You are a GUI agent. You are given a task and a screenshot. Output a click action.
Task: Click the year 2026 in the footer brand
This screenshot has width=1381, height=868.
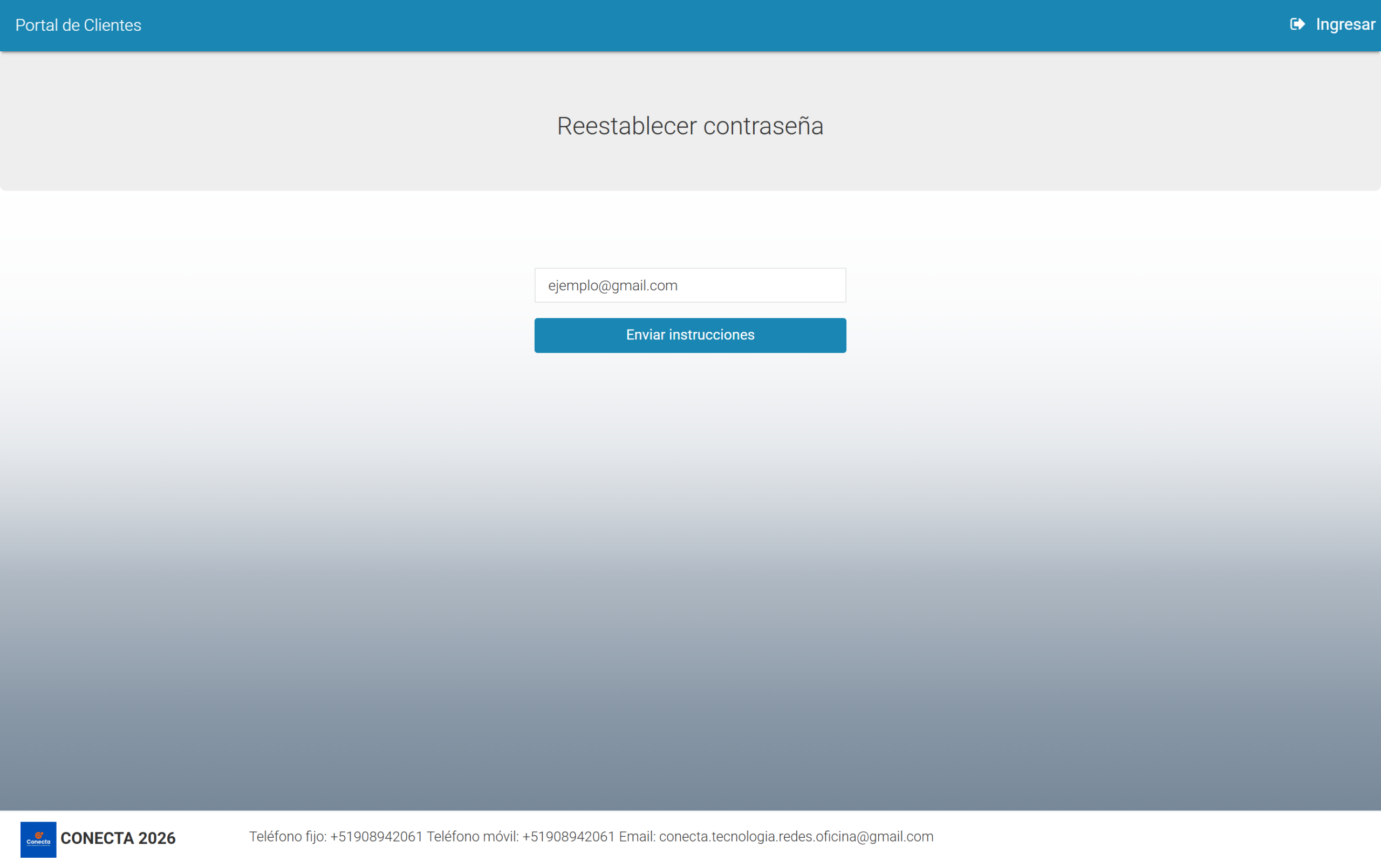pos(156,838)
